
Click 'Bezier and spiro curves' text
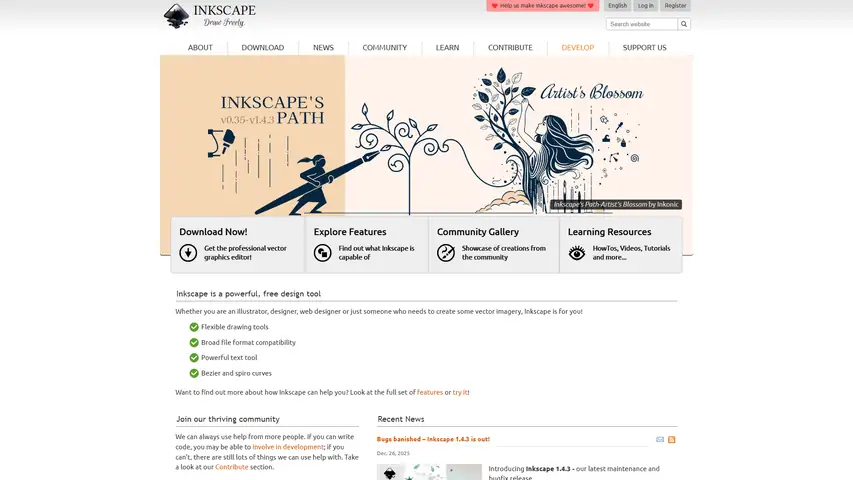236,373
